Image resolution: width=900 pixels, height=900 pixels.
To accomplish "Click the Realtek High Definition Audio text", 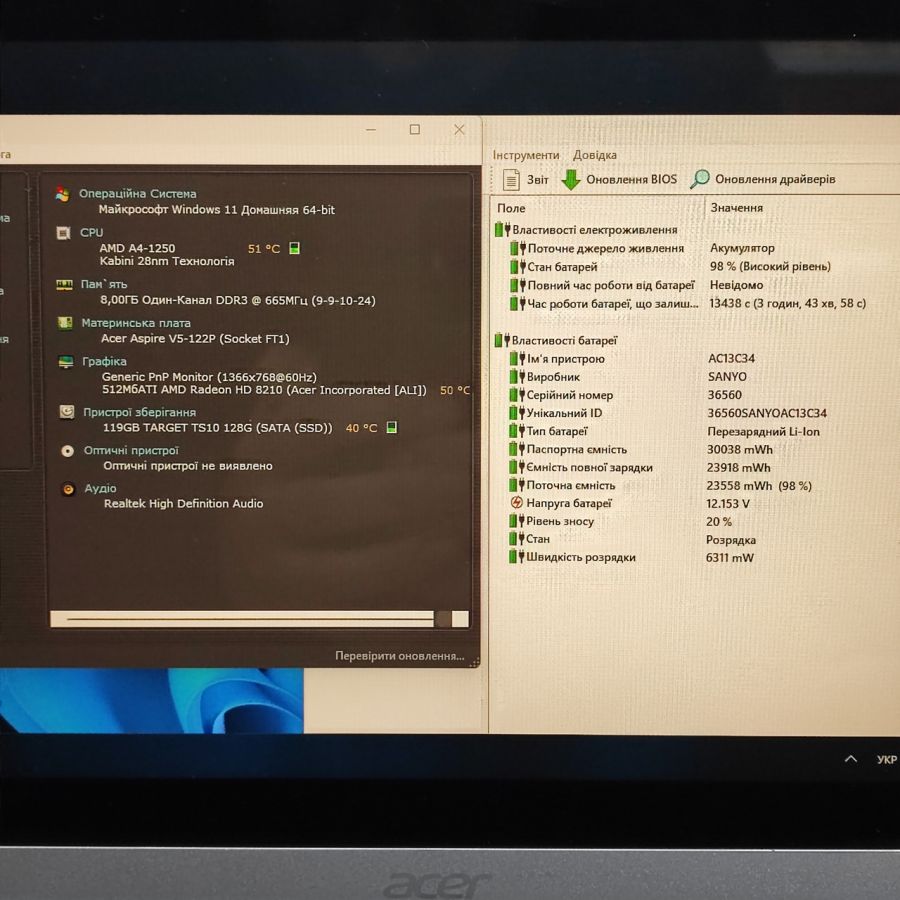I will tap(184, 503).
